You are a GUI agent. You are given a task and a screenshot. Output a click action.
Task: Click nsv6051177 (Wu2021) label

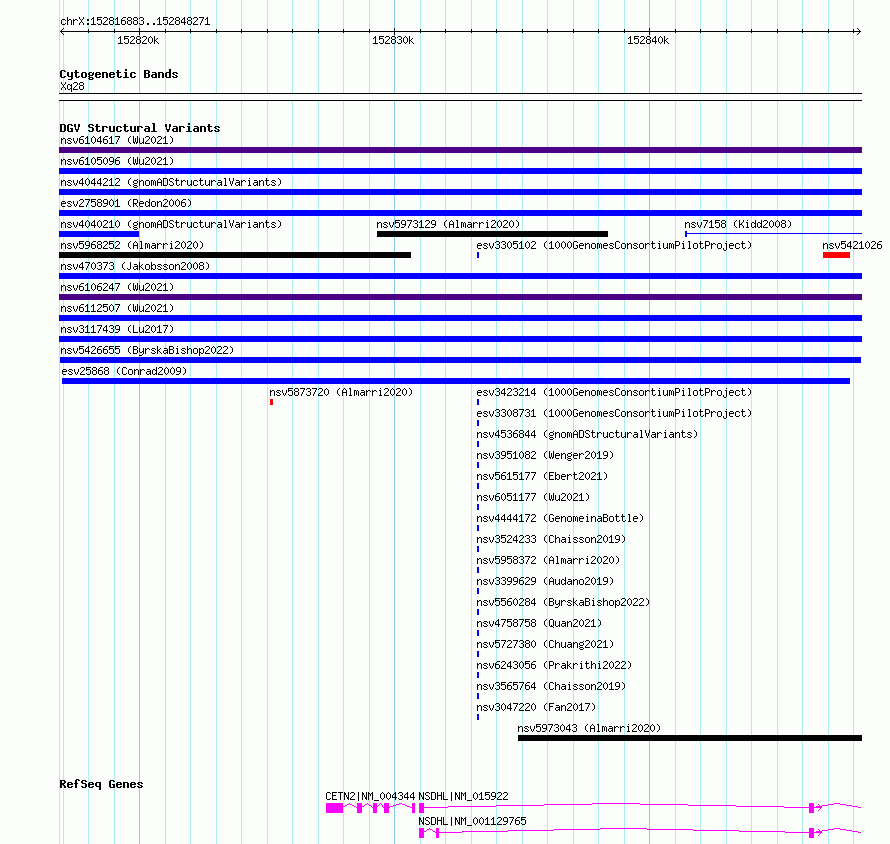[x=533, y=497]
